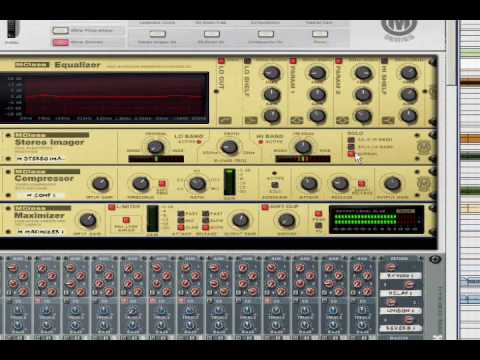Click the Compressor Release knob
The image size is (480, 360).
(x=340, y=184)
